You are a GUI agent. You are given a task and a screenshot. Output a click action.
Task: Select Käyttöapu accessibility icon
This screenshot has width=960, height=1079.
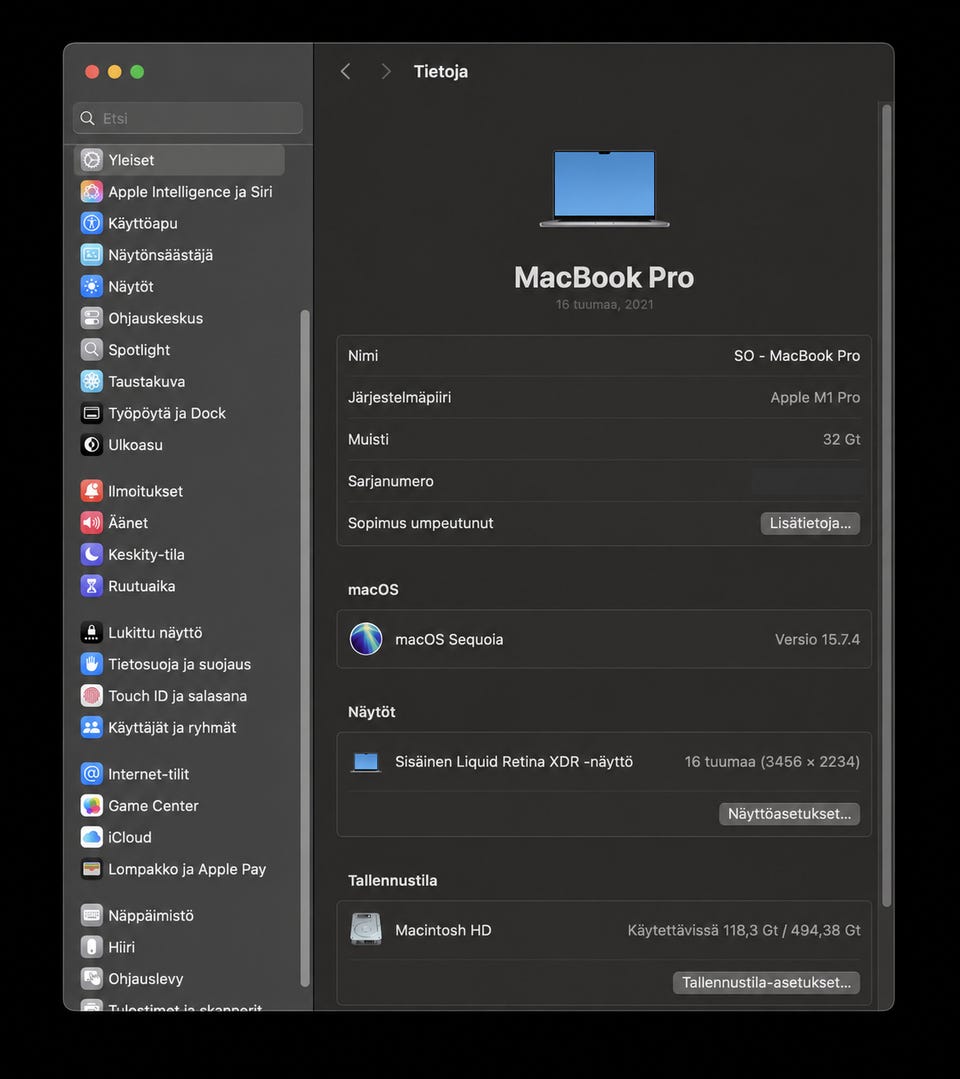coord(92,223)
